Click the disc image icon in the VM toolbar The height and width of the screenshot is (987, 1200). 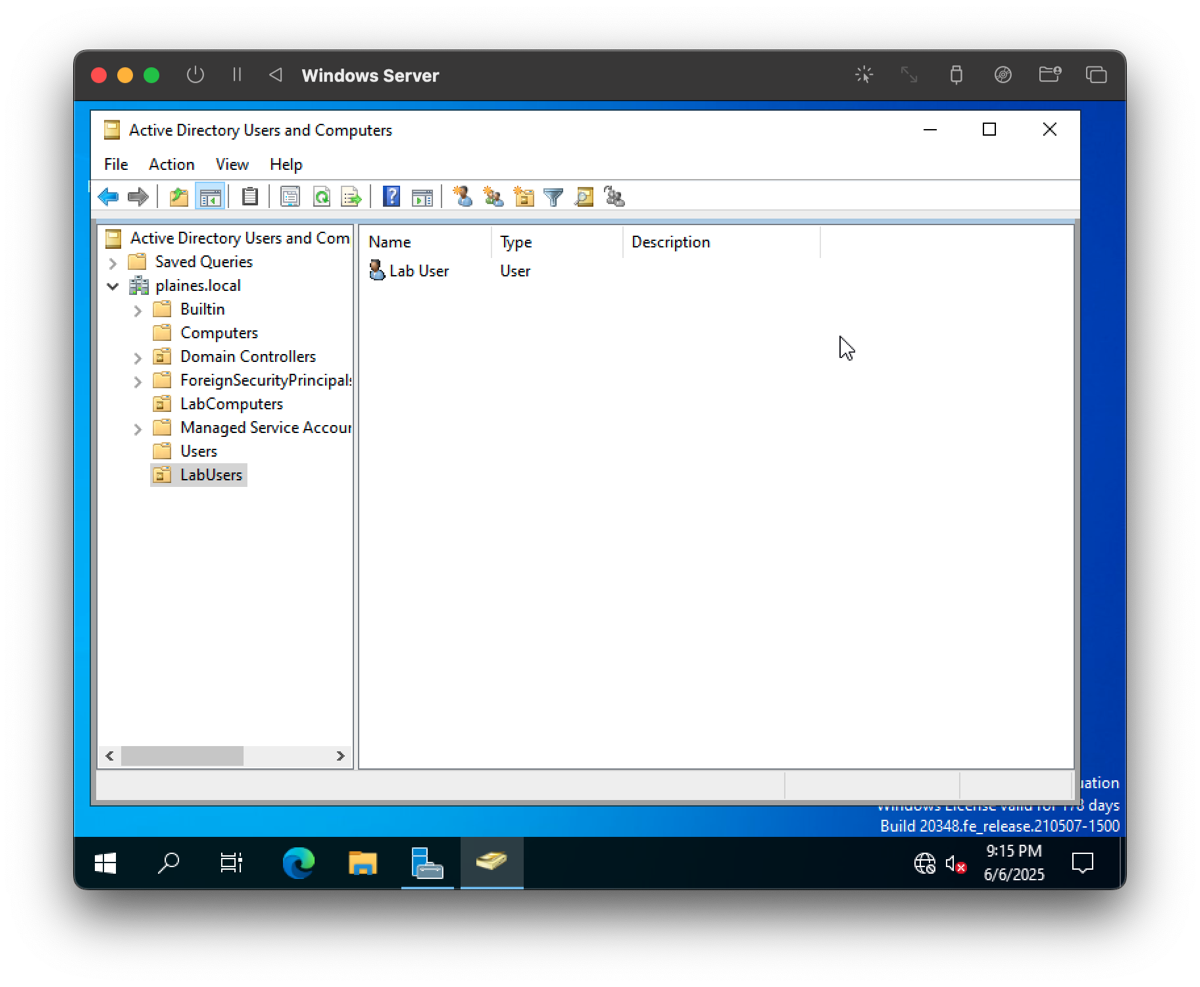click(x=1003, y=75)
